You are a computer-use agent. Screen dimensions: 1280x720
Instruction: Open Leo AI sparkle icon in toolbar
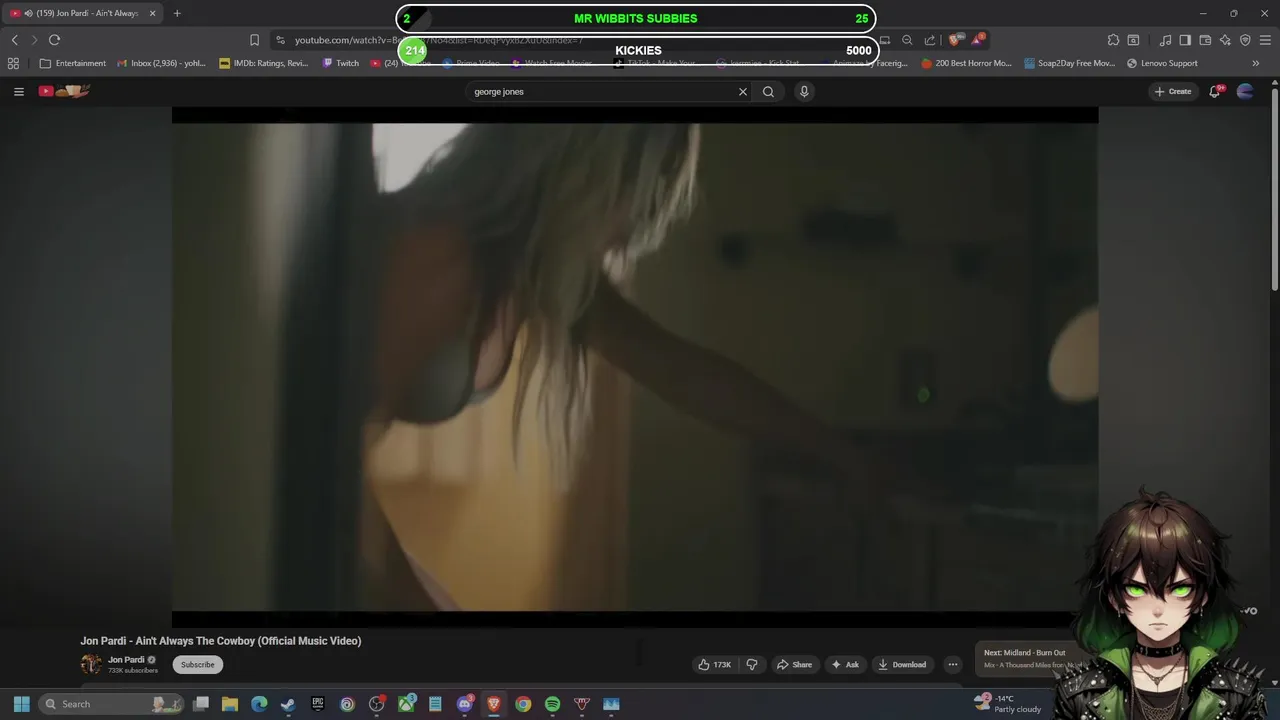point(1225,40)
